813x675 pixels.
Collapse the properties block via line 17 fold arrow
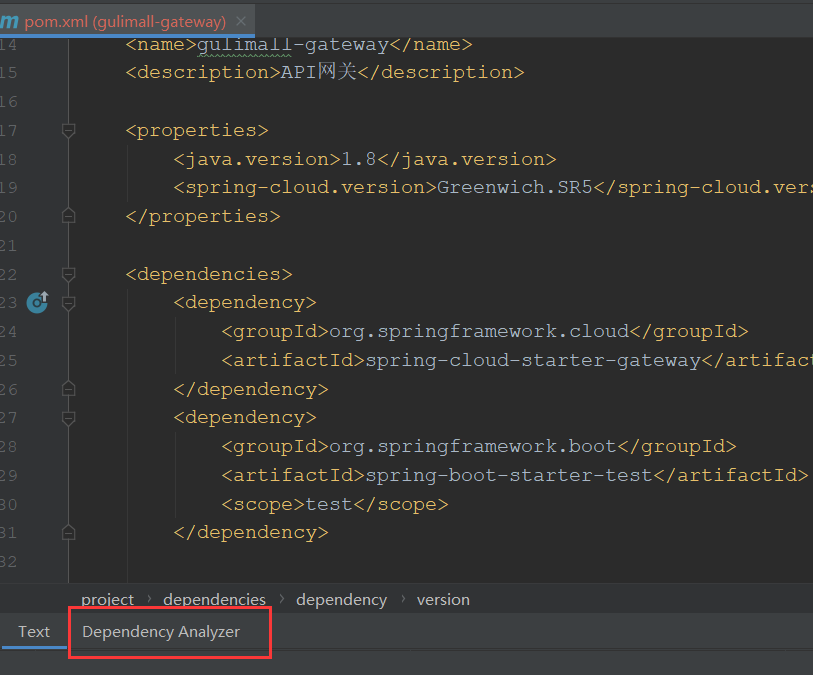(68, 129)
